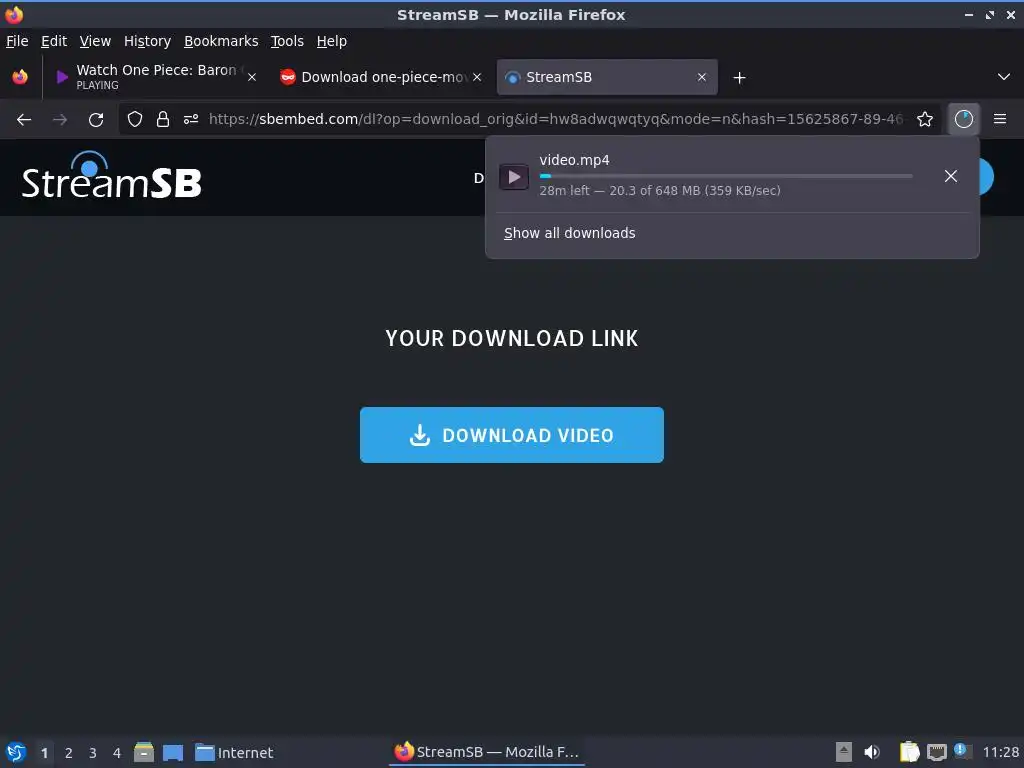This screenshot has height=768, width=1024.
Task: Open the Internet folder launcher
Action: pos(234,752)
